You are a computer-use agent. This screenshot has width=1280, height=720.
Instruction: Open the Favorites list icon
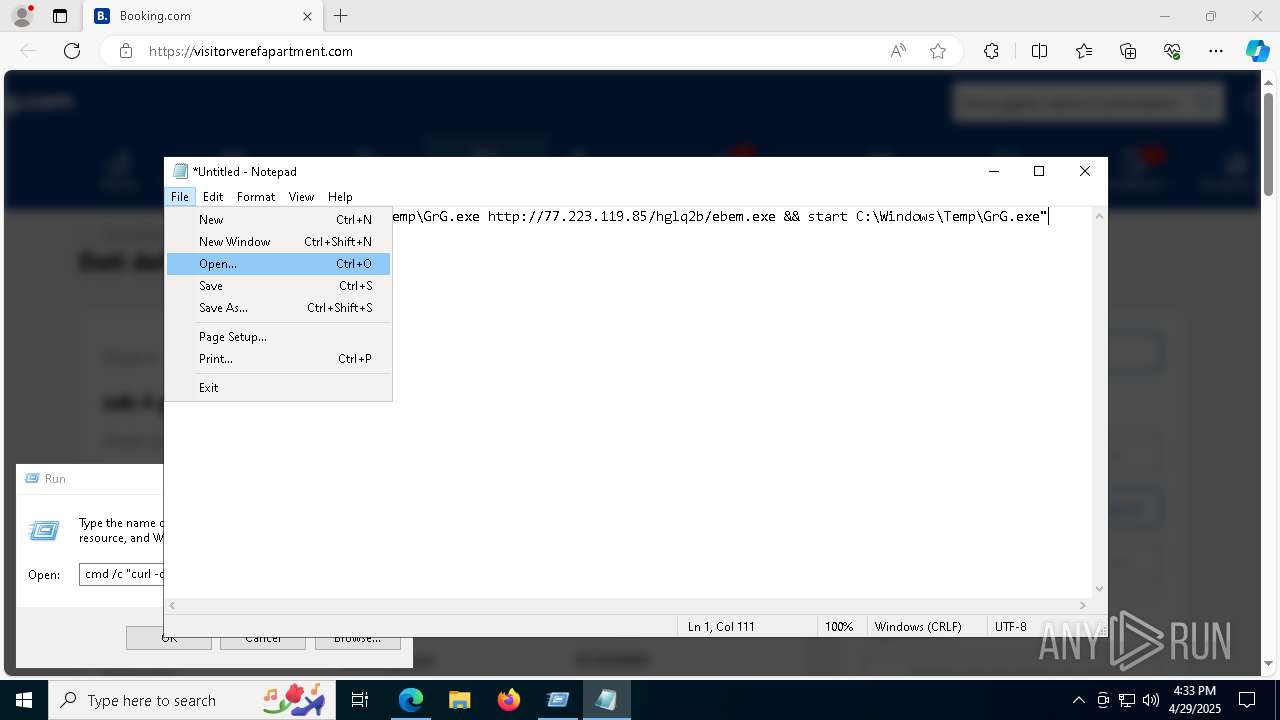point(1084,51)
